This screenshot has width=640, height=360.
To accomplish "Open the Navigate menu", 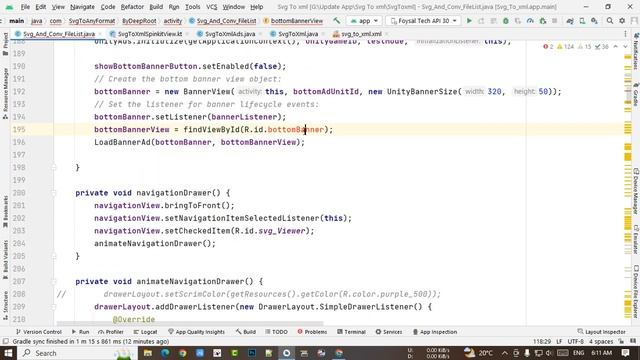I will tap(82, 7).
